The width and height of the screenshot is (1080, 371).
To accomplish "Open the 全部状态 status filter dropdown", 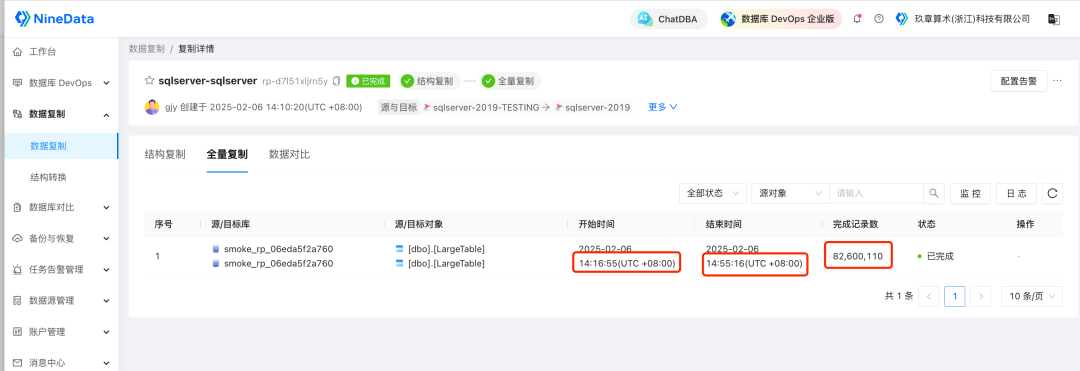I will click(713, 193).
